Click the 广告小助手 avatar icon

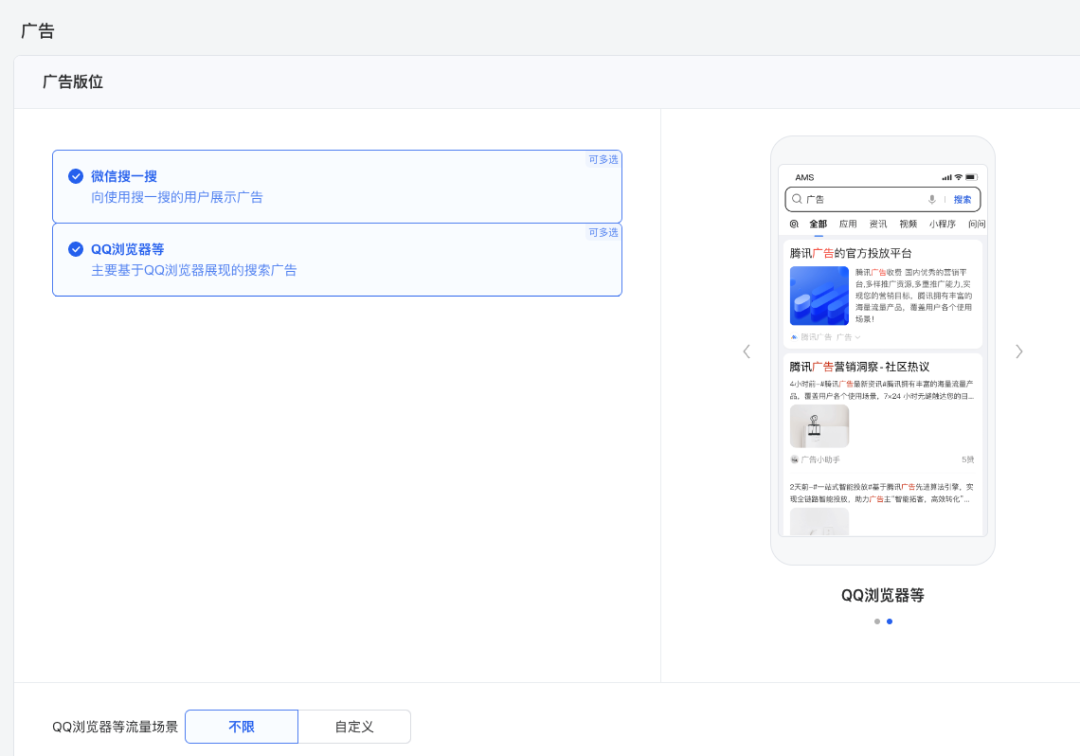click(794, 459)
